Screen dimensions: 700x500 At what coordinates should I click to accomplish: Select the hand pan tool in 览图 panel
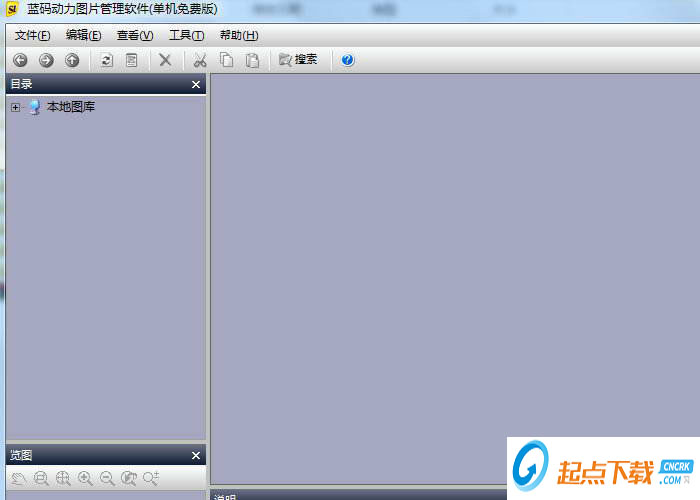coord(19,479)
